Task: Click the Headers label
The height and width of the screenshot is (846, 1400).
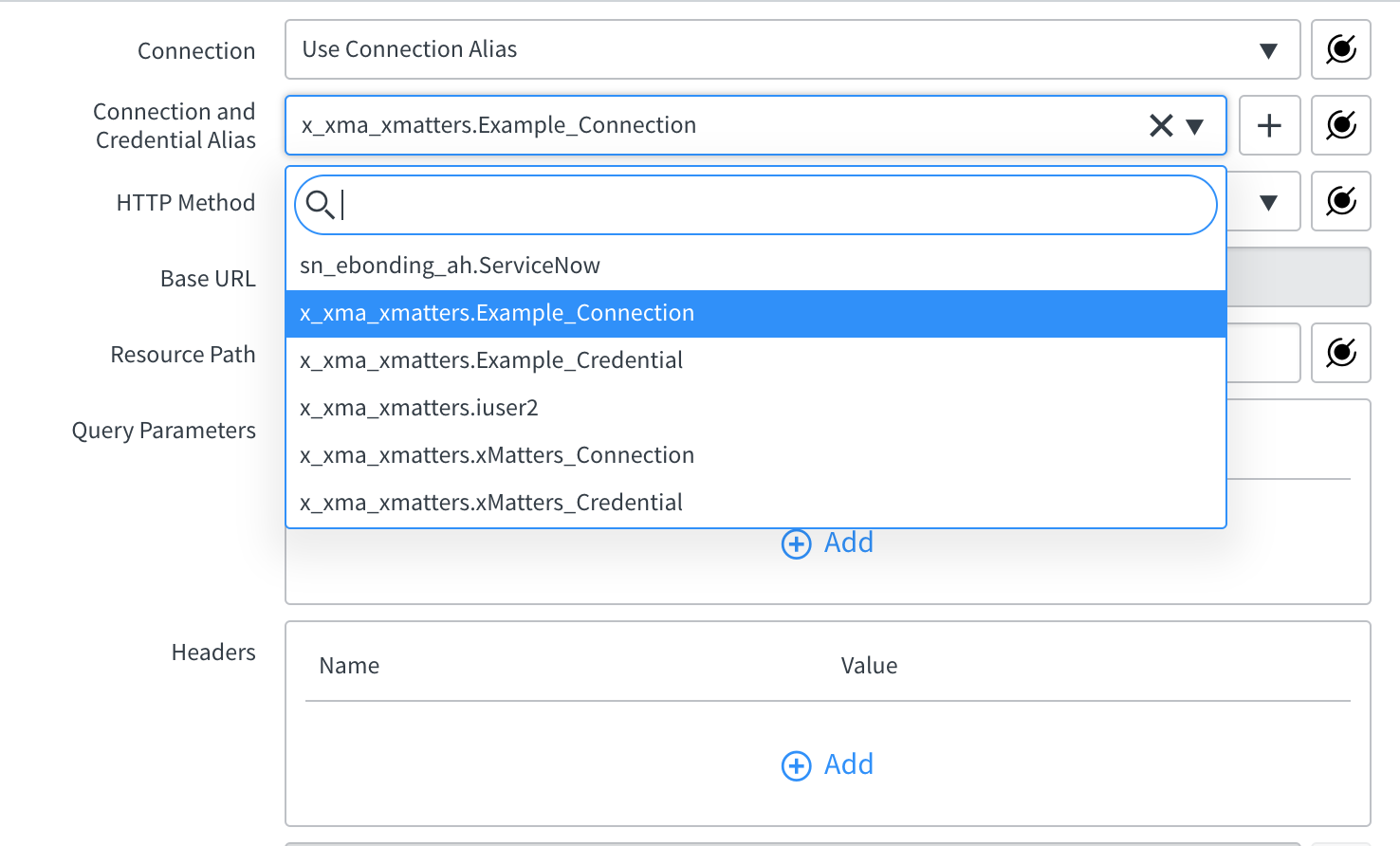Action: [x=213, y=653]
